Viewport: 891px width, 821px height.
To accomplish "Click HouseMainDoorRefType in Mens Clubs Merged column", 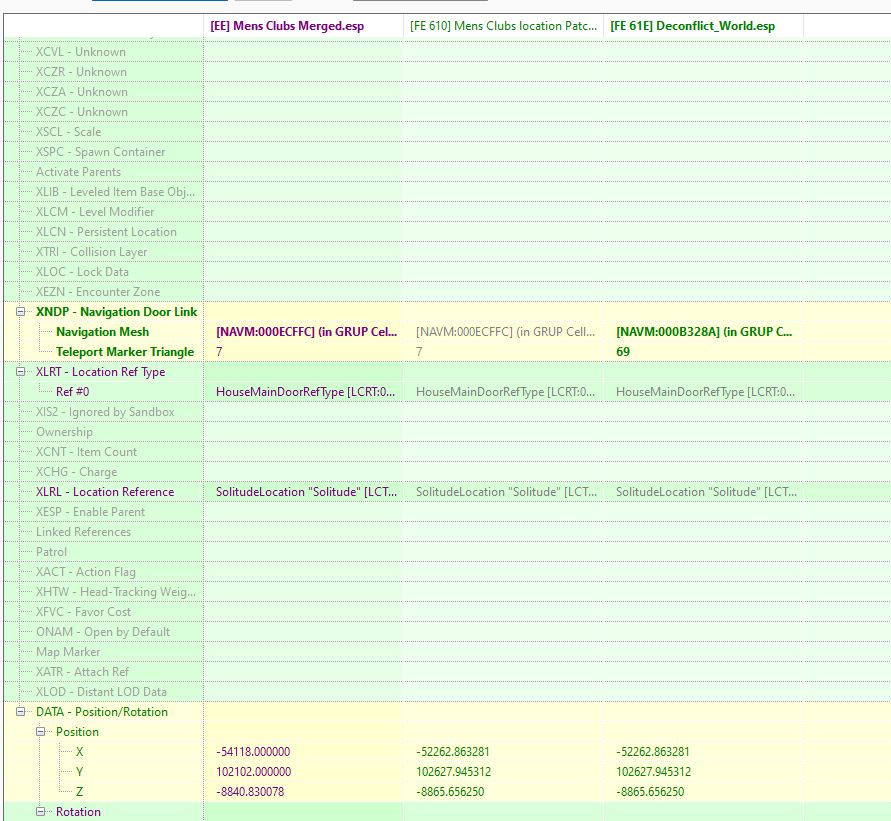I will click(x=305, y=392).
